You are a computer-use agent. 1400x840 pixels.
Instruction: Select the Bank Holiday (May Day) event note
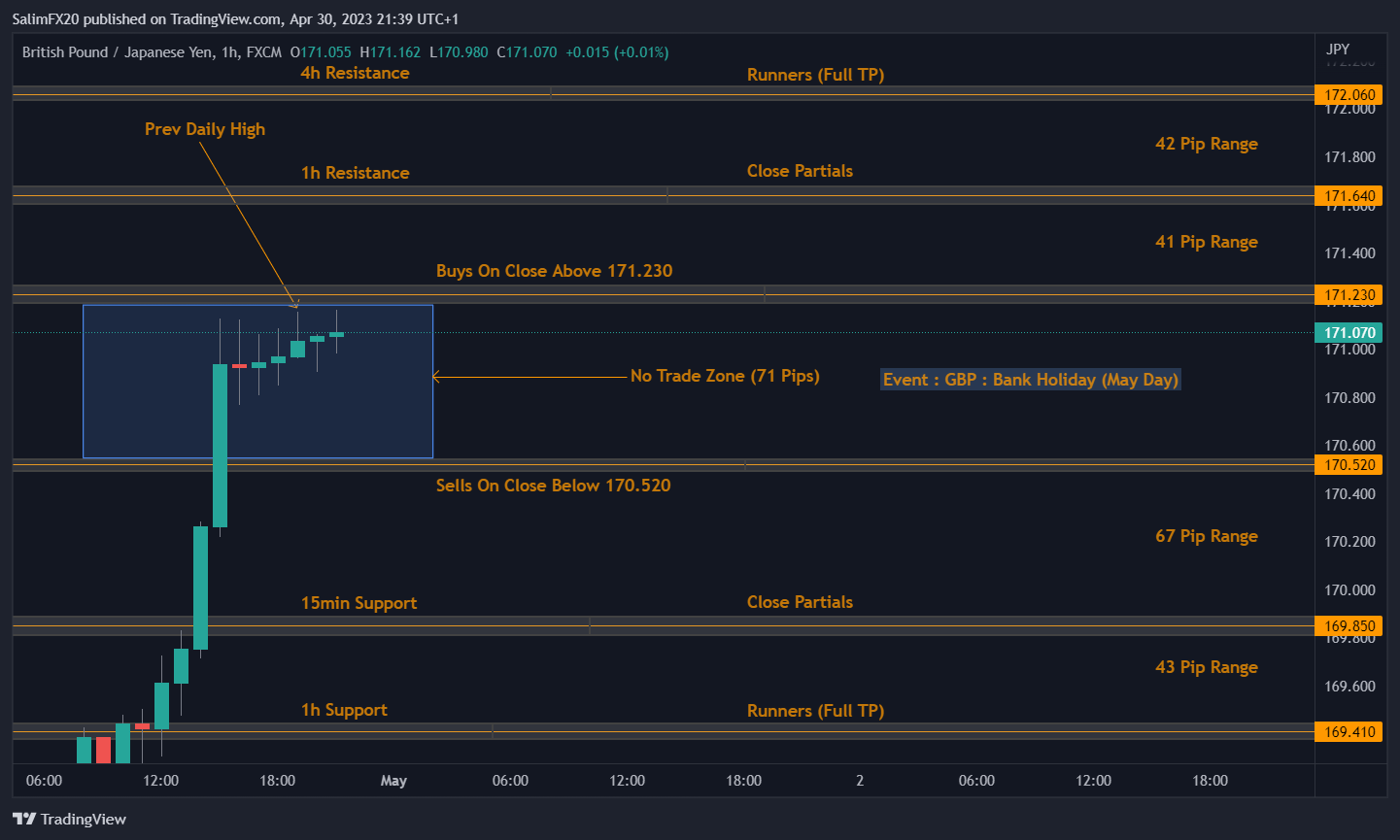tap(1030, 380)
